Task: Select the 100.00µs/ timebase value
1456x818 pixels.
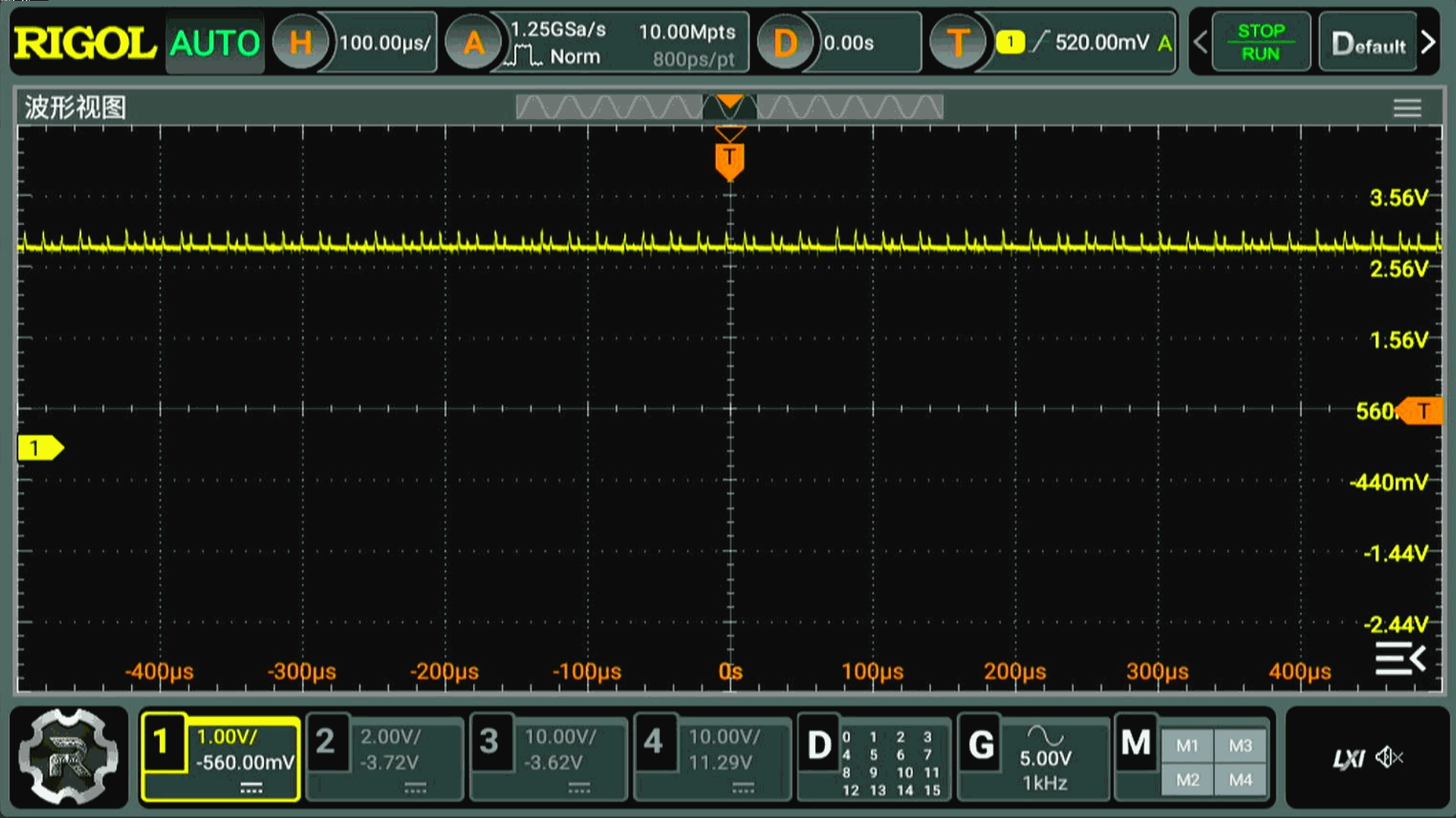Action: click(x=385, y=42)
